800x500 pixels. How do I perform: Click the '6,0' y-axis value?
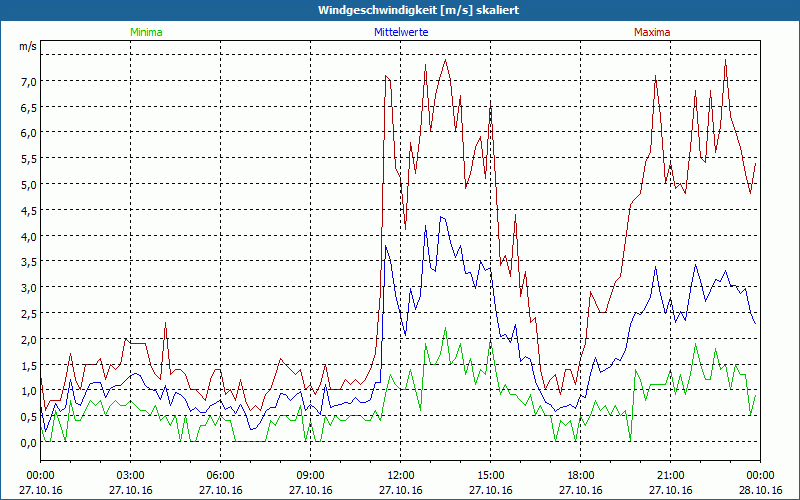coord(28,133)
